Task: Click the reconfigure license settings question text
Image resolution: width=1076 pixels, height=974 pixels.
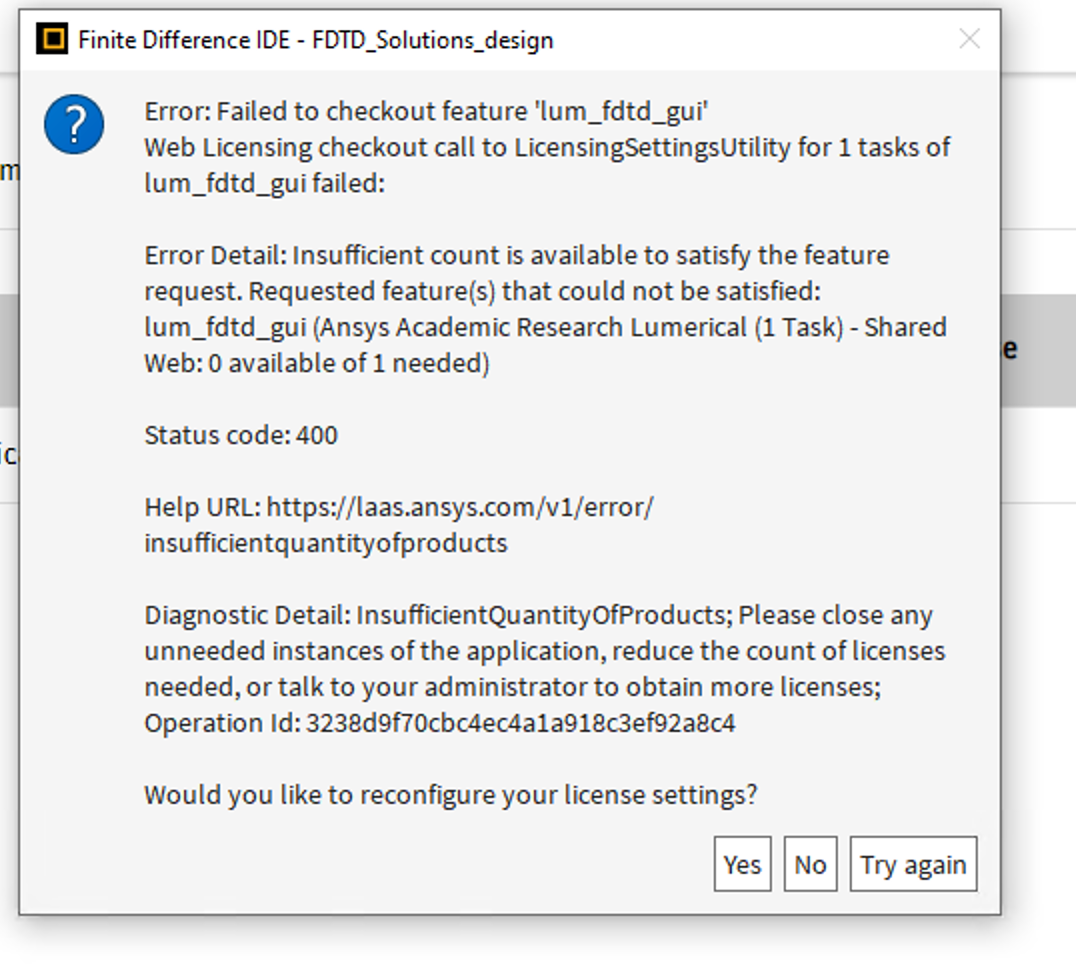Action: pyautogui.click(x=450, y=795)
